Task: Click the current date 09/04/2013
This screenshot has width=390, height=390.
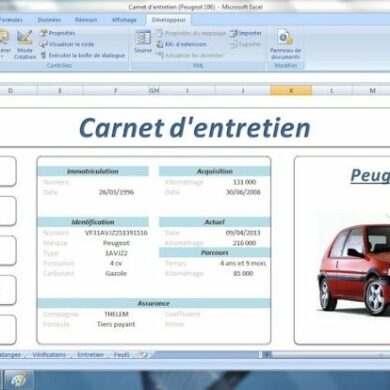Action: coord(243,233)
